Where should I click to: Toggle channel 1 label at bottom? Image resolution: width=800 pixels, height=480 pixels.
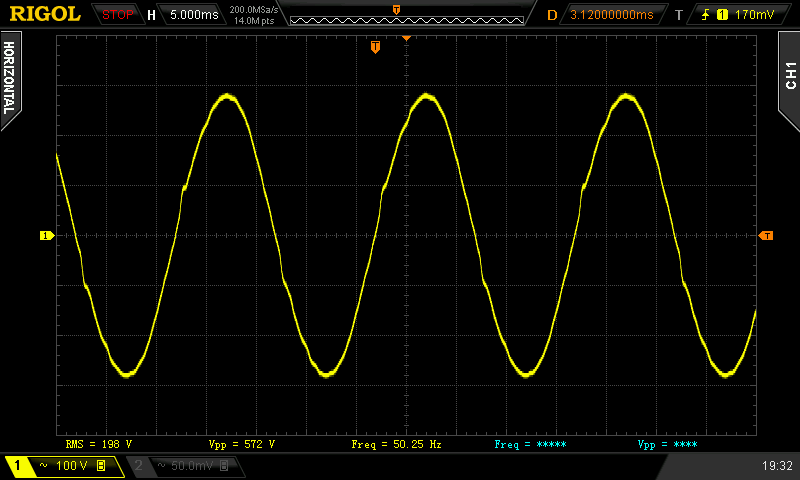[17, 466]
